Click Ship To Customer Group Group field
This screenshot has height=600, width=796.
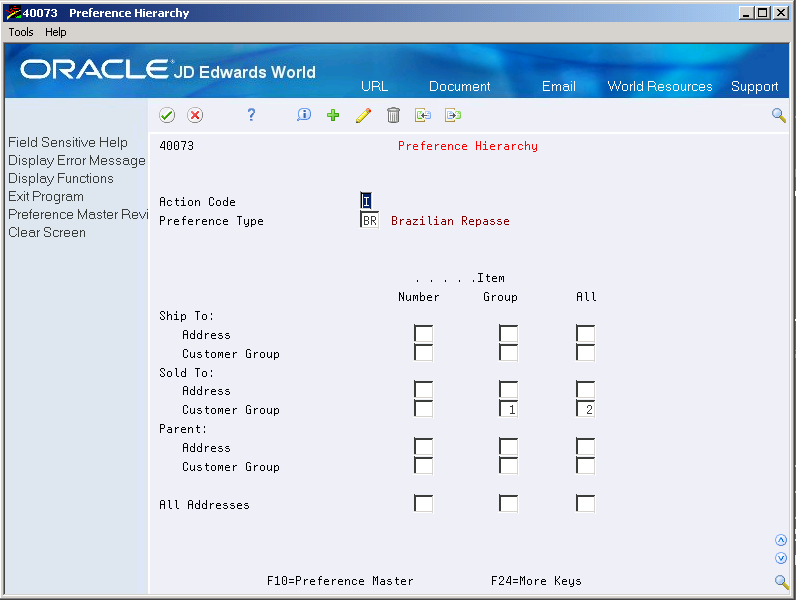pos(508,353)
